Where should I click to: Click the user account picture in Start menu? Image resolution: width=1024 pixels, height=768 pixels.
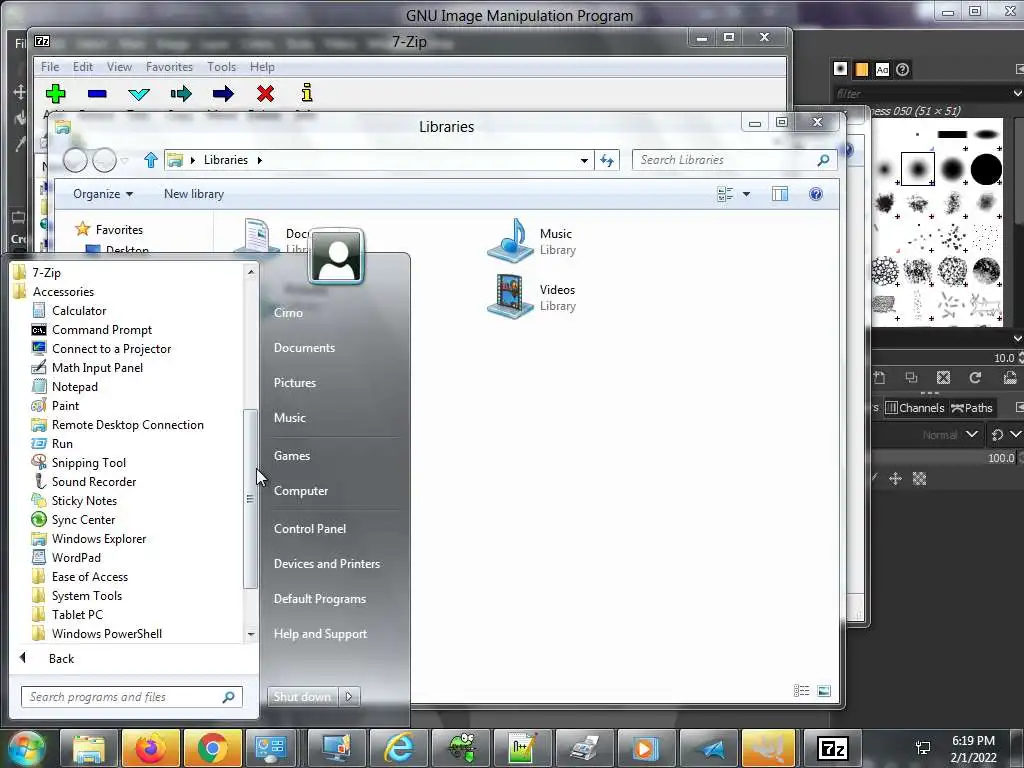[336, 256]
